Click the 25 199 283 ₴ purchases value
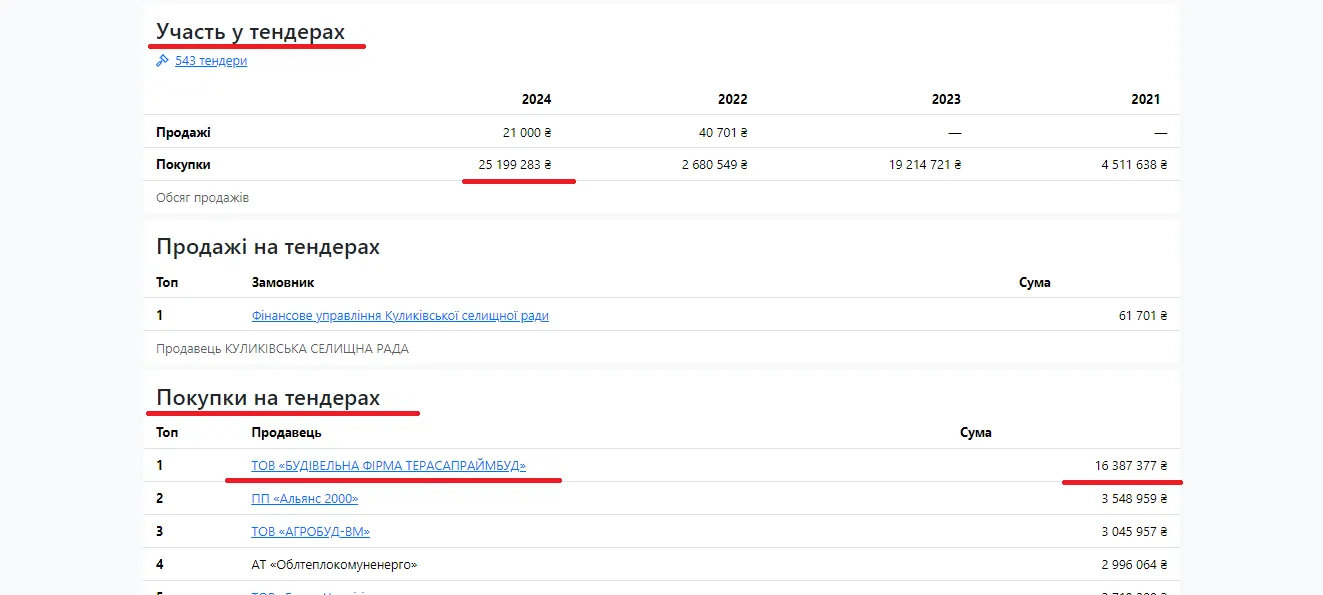 pos(514,165)
